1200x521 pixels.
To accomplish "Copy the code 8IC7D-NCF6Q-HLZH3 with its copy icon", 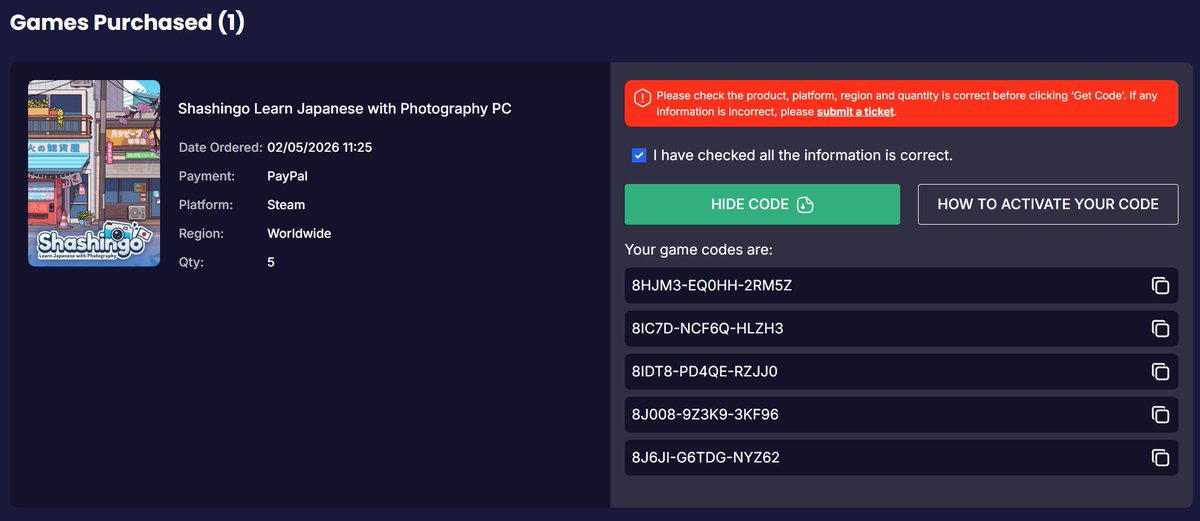I will click(1160, 329).
